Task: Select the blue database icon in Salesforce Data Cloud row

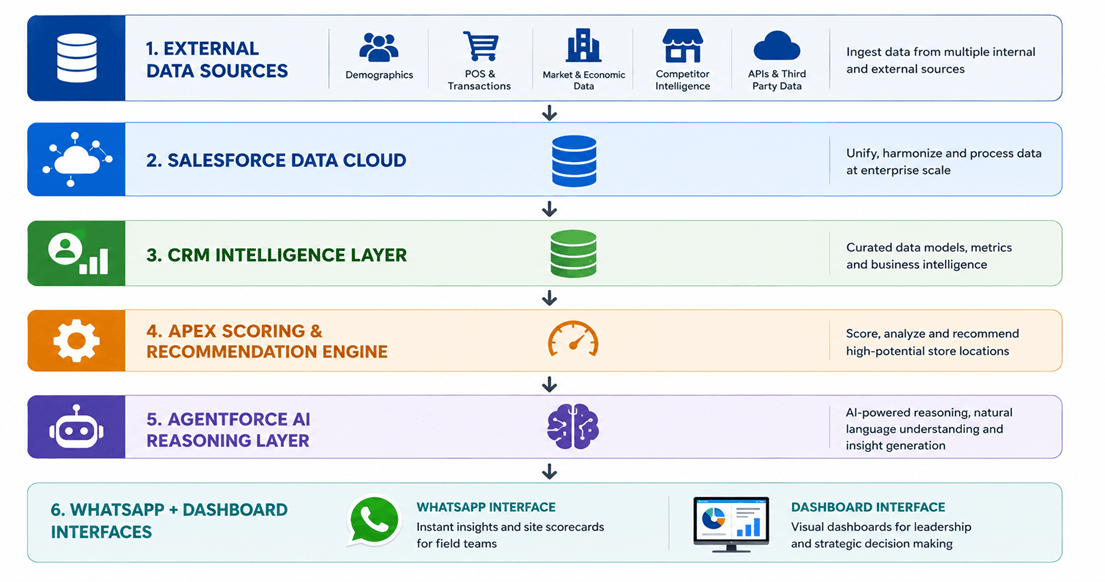Action: click(x=574, y=161)
